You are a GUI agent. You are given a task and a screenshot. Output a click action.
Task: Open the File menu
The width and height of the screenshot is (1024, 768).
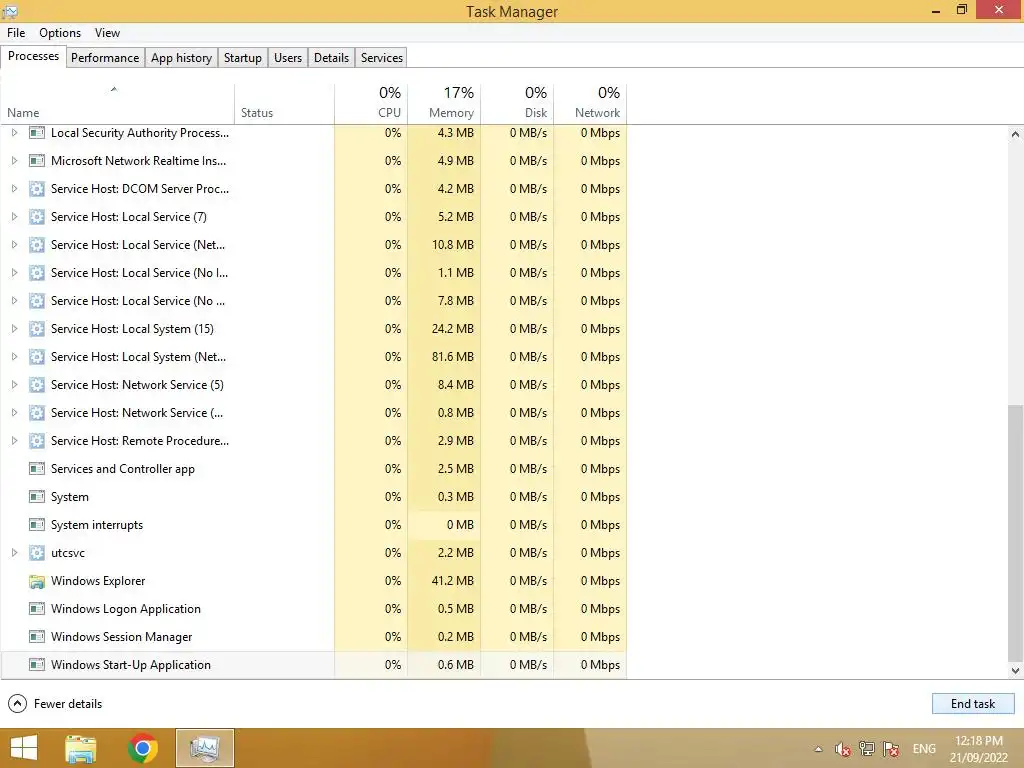pos(16,33)
